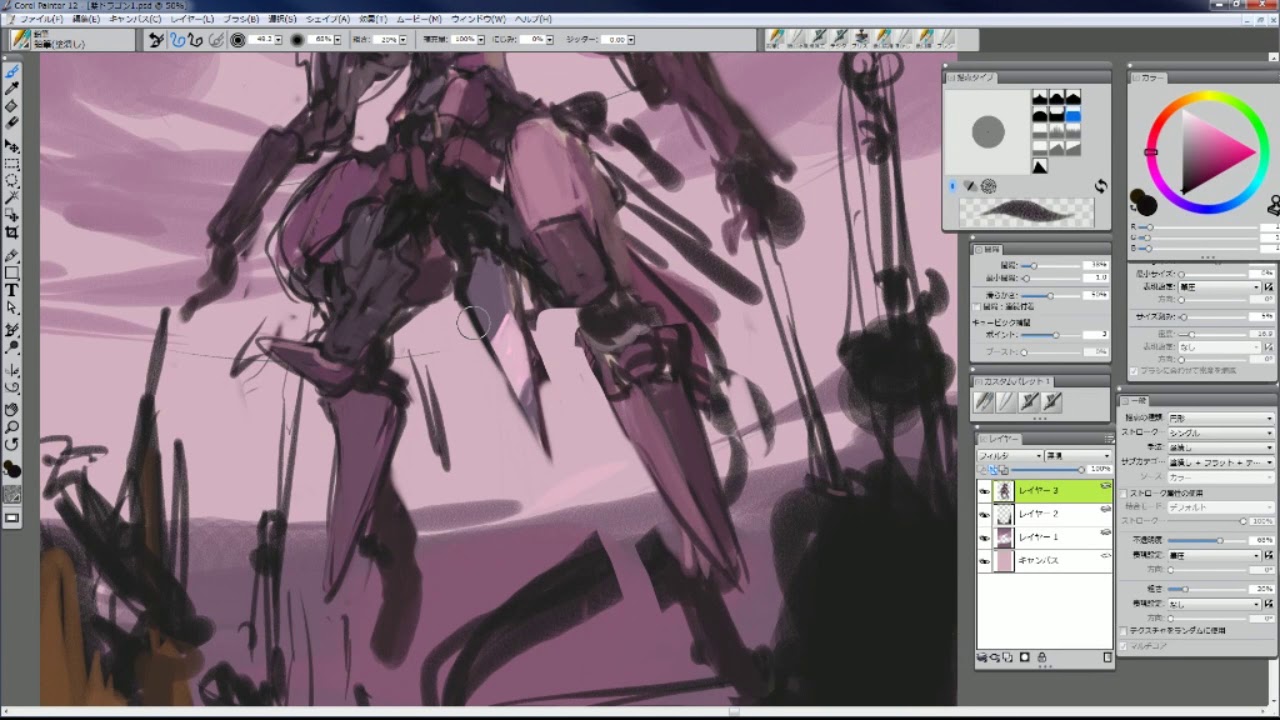Viewport: 1280px width, 720px height.
Task: Open 100% resaturation dropdown arrow
Action: (481, 40)
